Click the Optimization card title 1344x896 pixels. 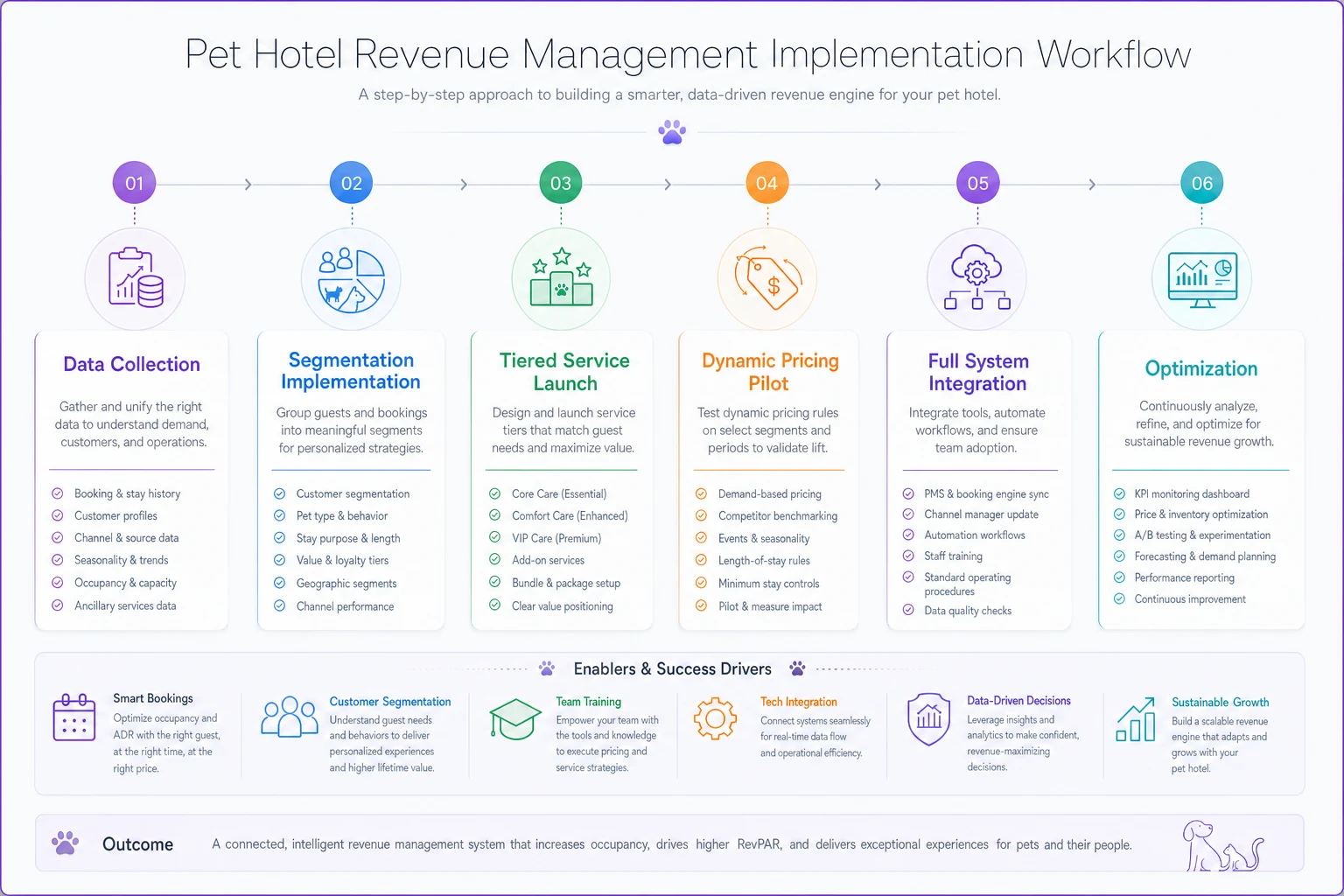click(1201, 369)
